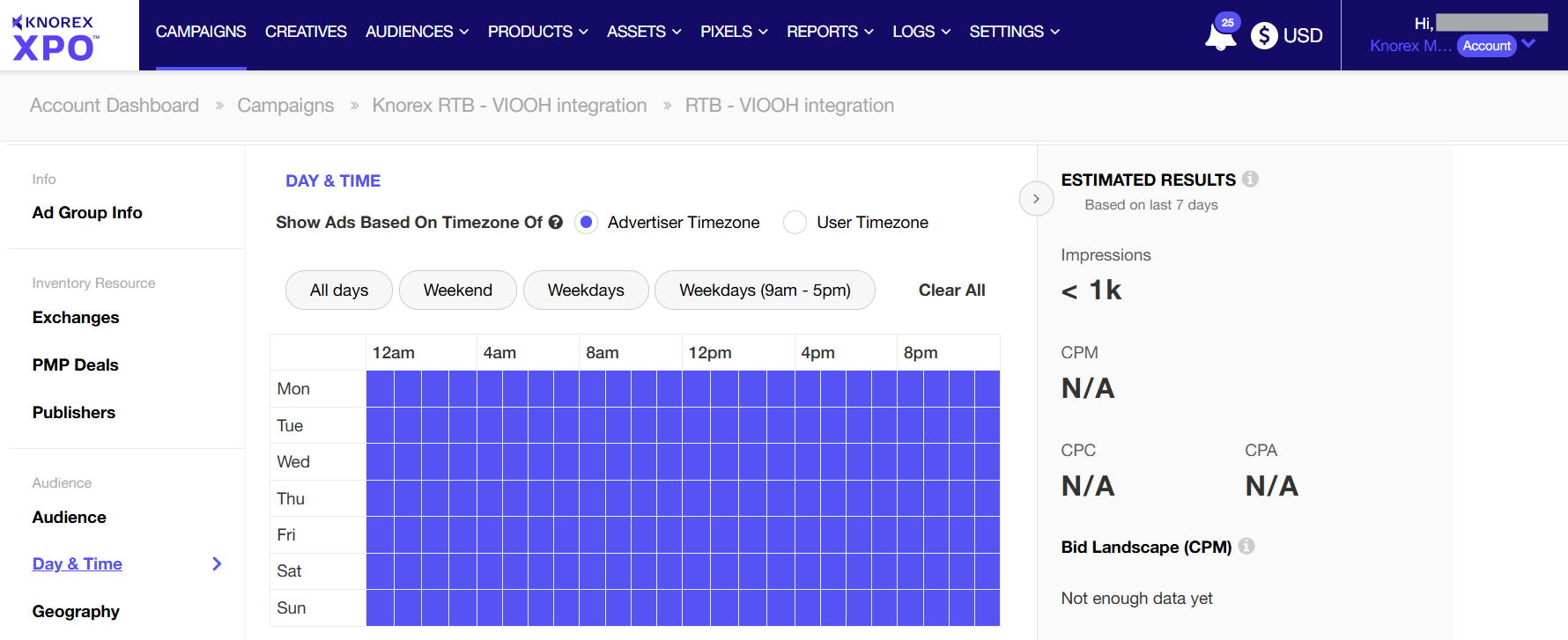
Task: Toggle the Thursday 12pm time slot
Action: (x=697, y=498)
